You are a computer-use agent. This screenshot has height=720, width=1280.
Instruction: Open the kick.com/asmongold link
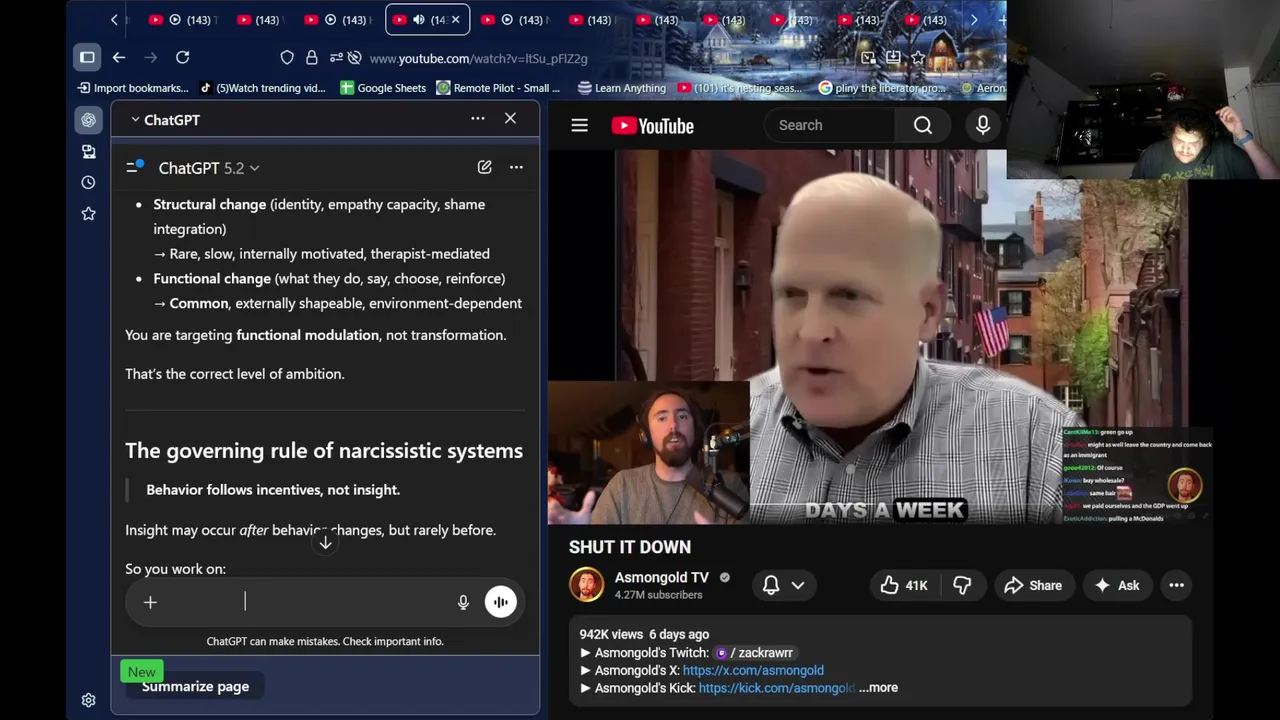(x=777, y=688)
